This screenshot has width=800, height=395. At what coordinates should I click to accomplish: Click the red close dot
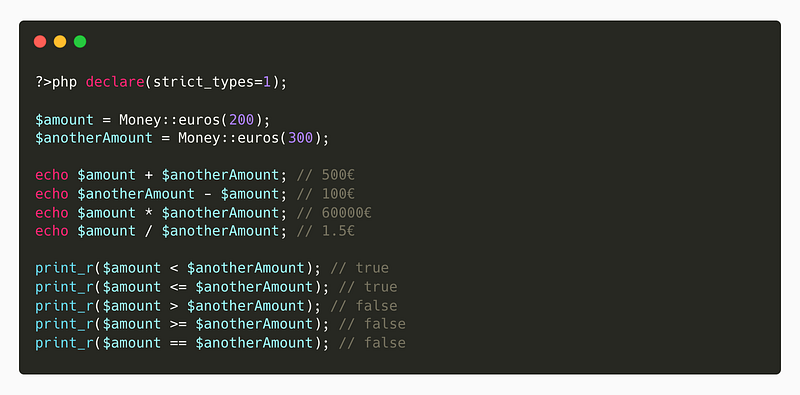tap(40, 41)
